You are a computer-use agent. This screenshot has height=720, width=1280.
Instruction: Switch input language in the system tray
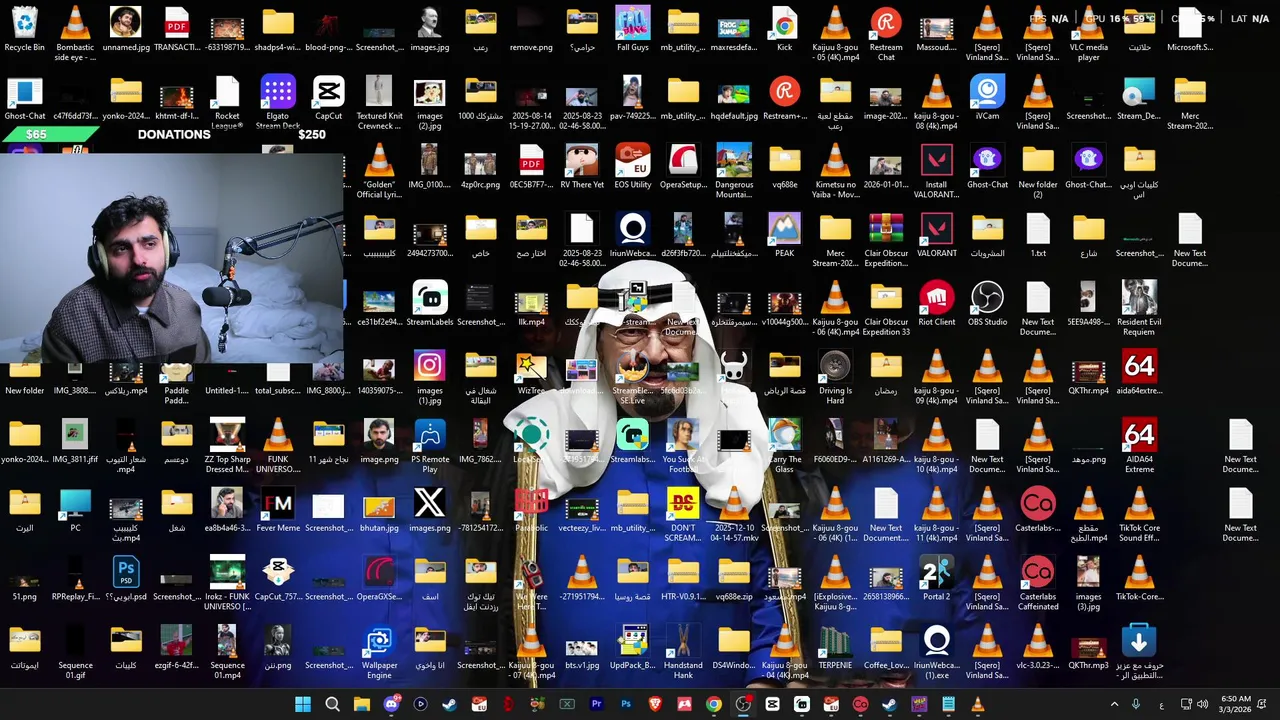click(x=1161, y=705)
